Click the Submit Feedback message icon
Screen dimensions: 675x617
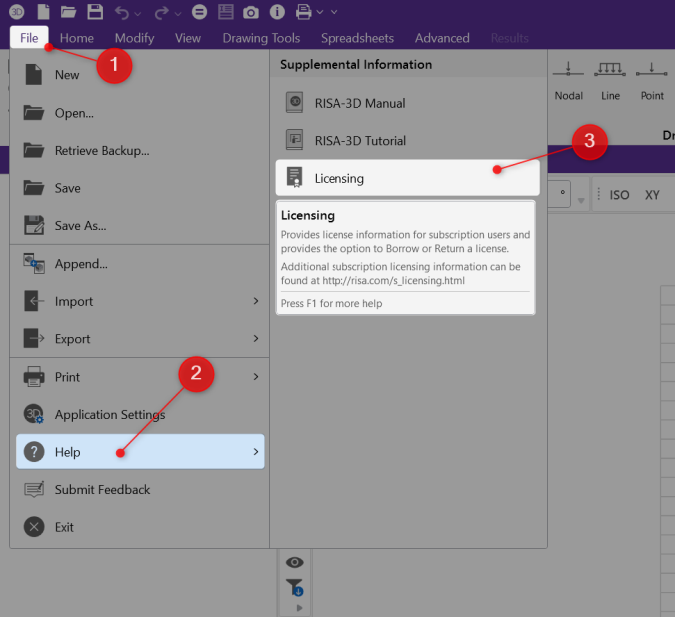click(x=34, y=489)
